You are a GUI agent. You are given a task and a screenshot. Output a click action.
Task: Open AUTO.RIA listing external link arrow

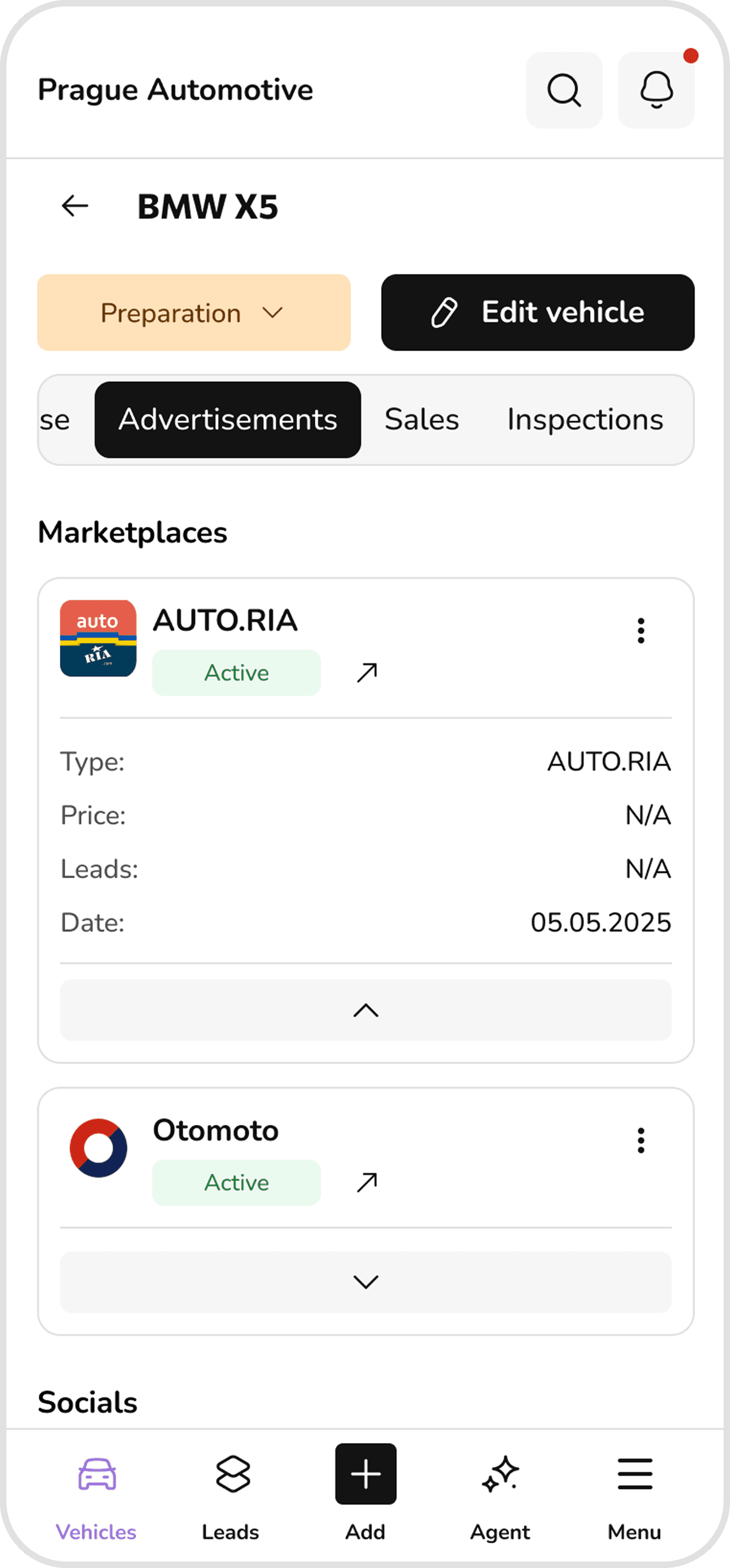[x=367, y=673]
